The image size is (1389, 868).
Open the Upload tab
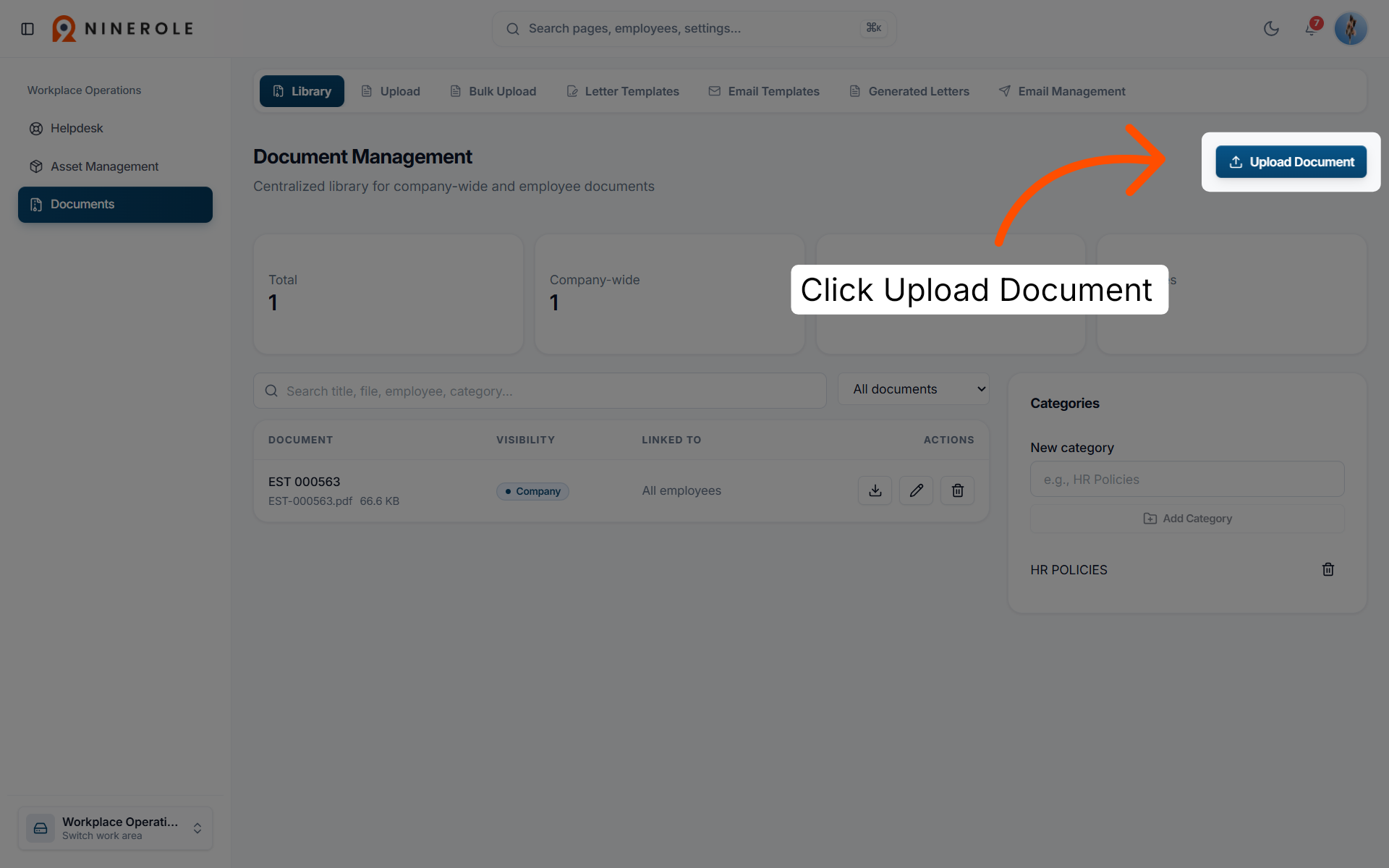pyautogui.click(x=391, y=91)
